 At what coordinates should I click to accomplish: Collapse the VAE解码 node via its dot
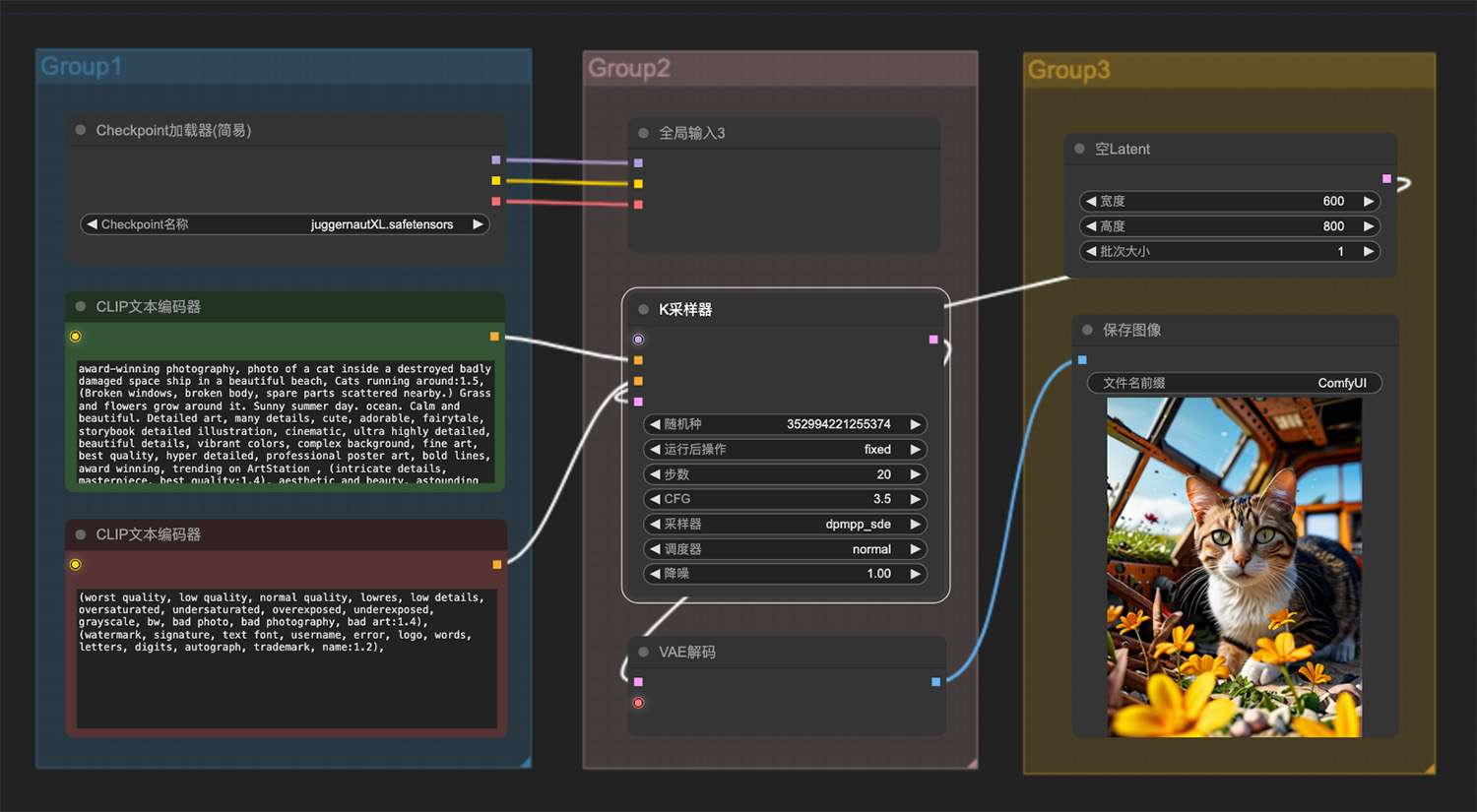pos(644,652)
